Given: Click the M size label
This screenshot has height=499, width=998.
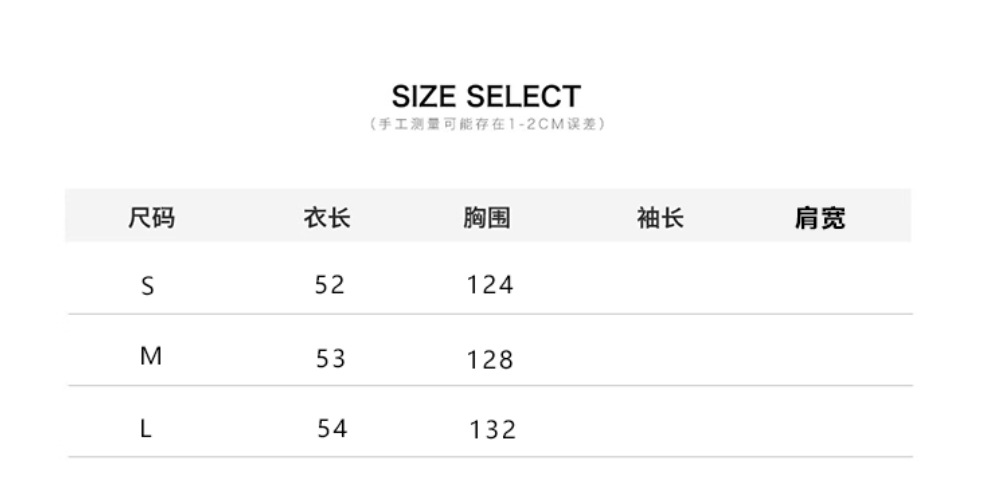Looking at the screenshot, I should [x=150, y=357].
